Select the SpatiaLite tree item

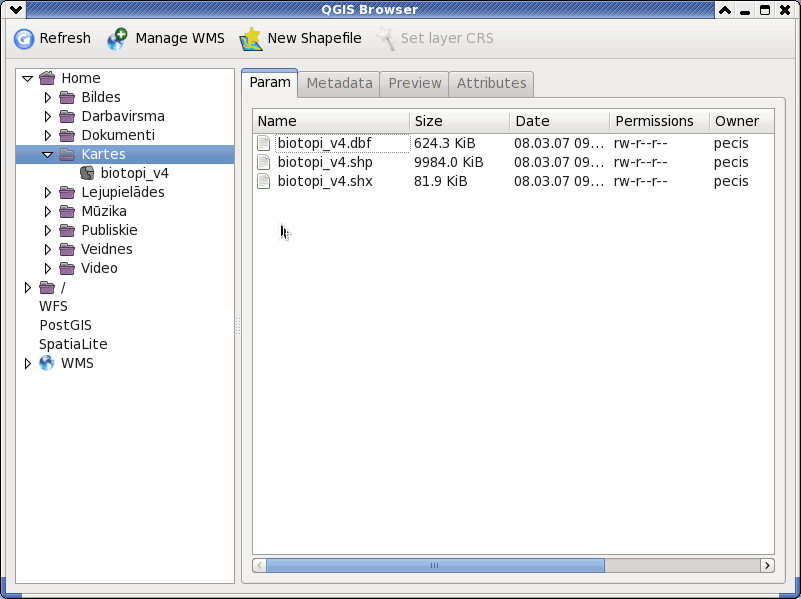click(73, 344)
